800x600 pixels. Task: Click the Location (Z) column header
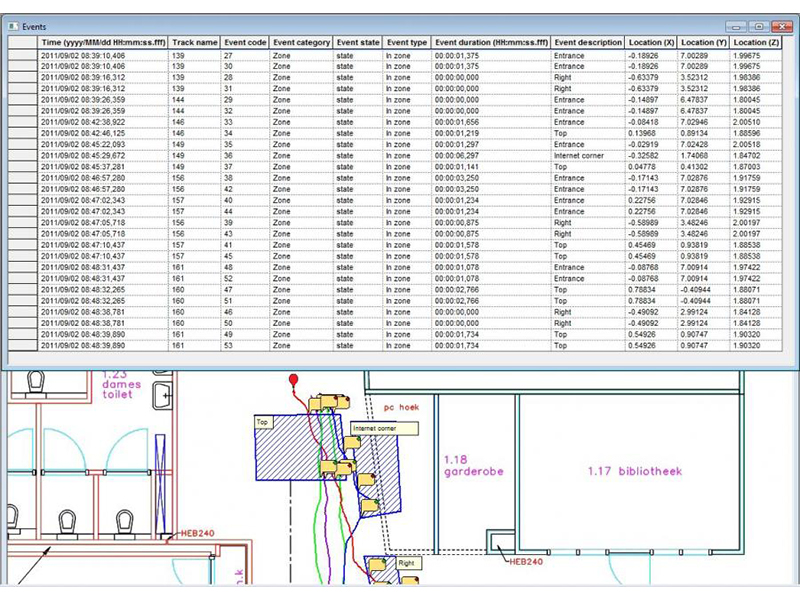[x=757, y=43]
